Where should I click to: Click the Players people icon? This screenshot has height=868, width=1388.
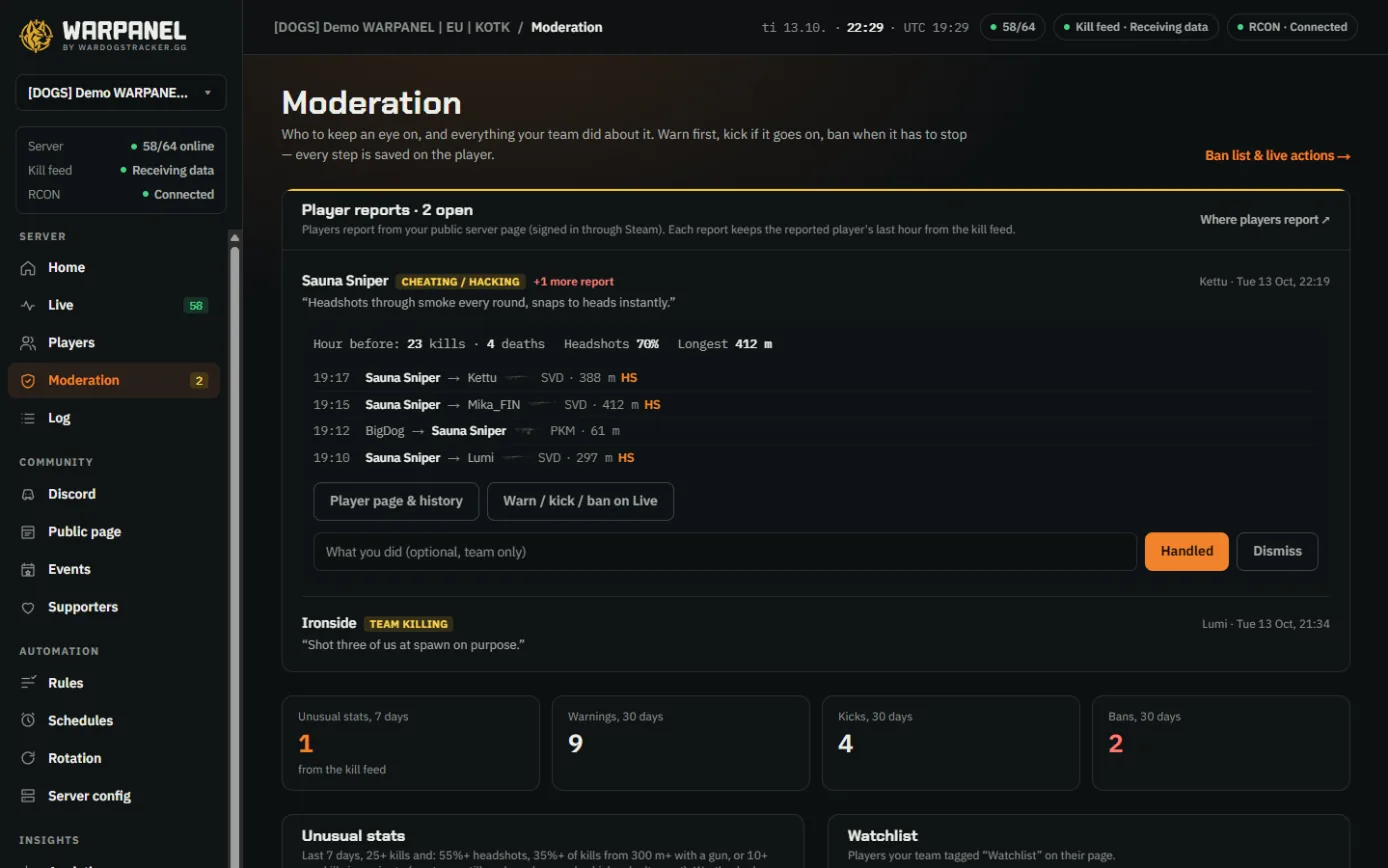coord(28,342)
